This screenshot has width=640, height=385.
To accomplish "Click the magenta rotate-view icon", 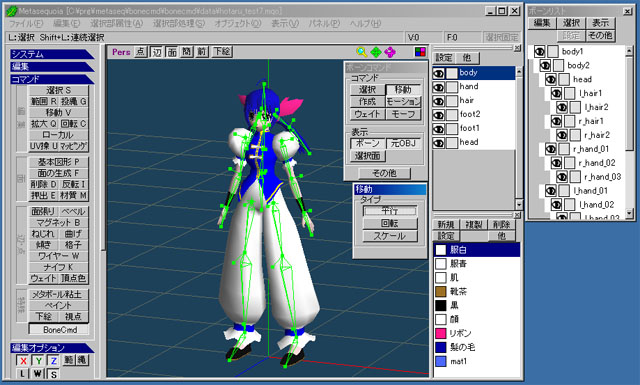I will [x=390, y=52].
